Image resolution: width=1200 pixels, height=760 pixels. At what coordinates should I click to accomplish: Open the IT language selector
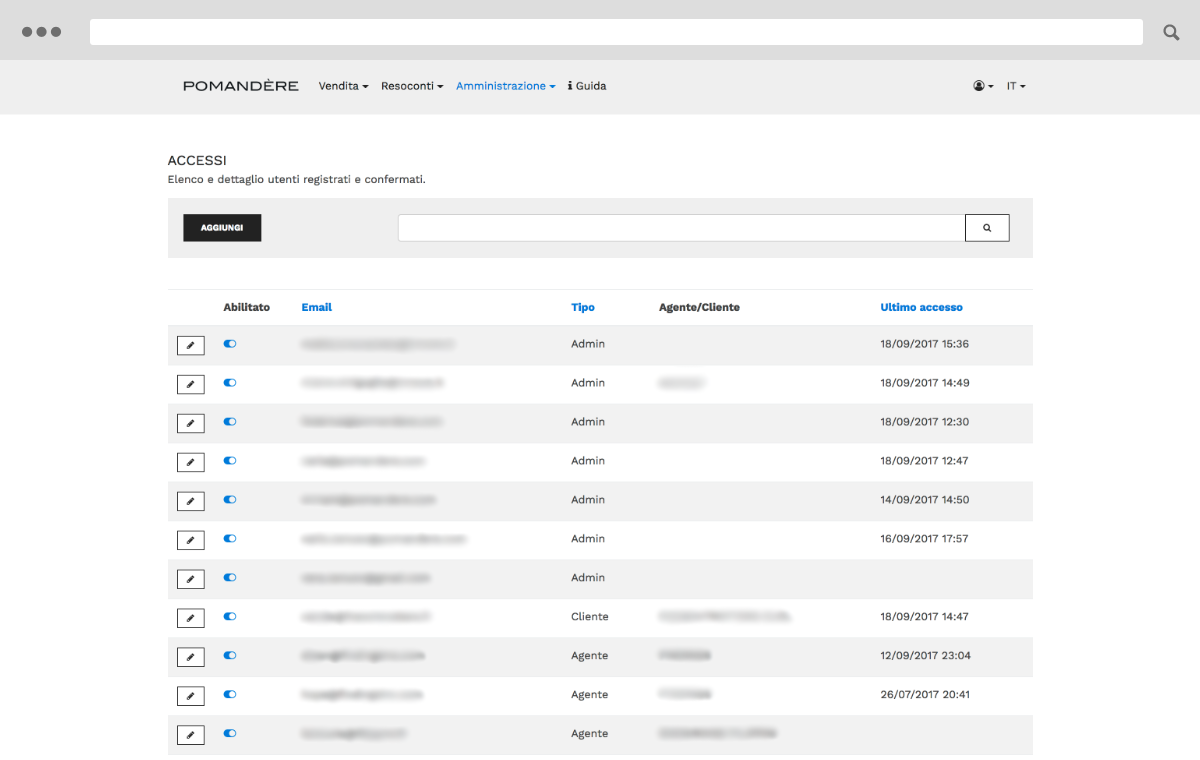click(x=1016, y=86)
